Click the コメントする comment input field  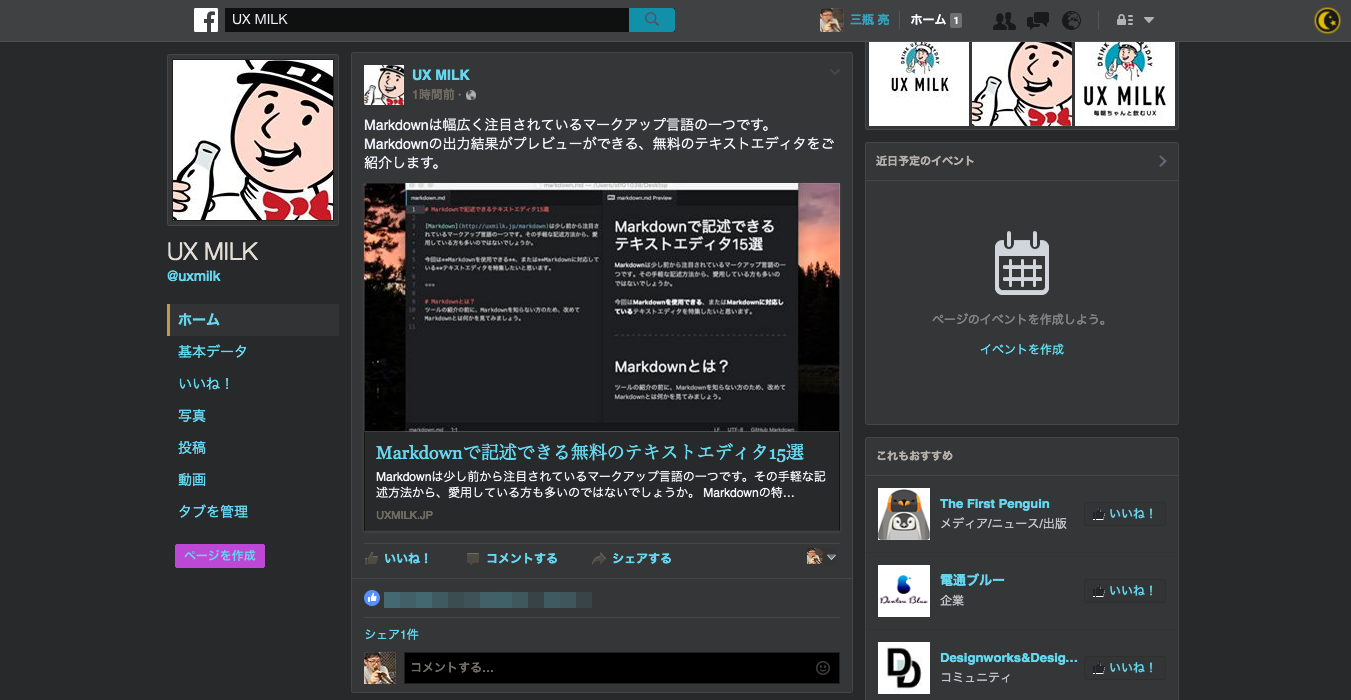click(x=608, y=668)
